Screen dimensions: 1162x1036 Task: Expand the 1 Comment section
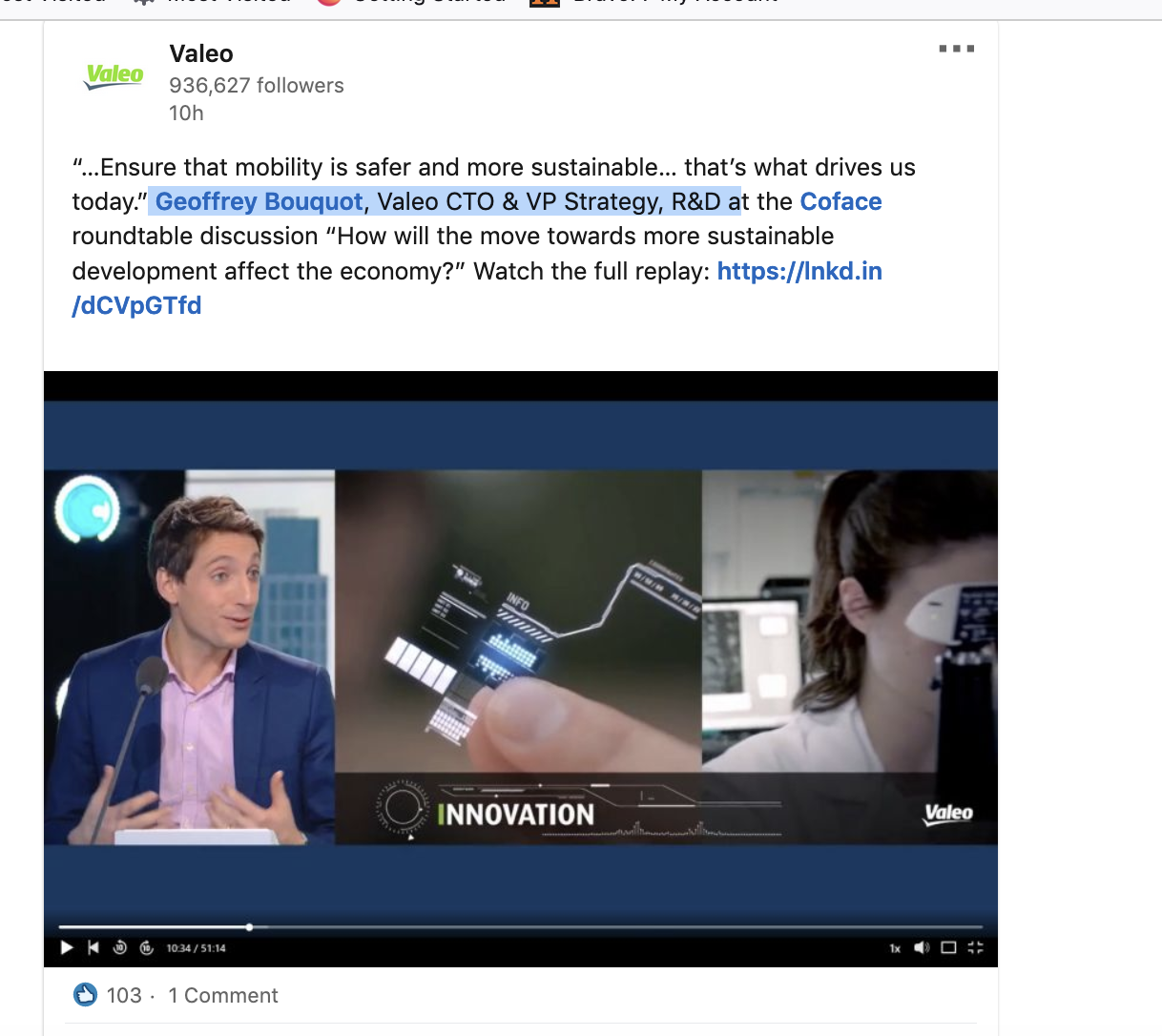223,996
